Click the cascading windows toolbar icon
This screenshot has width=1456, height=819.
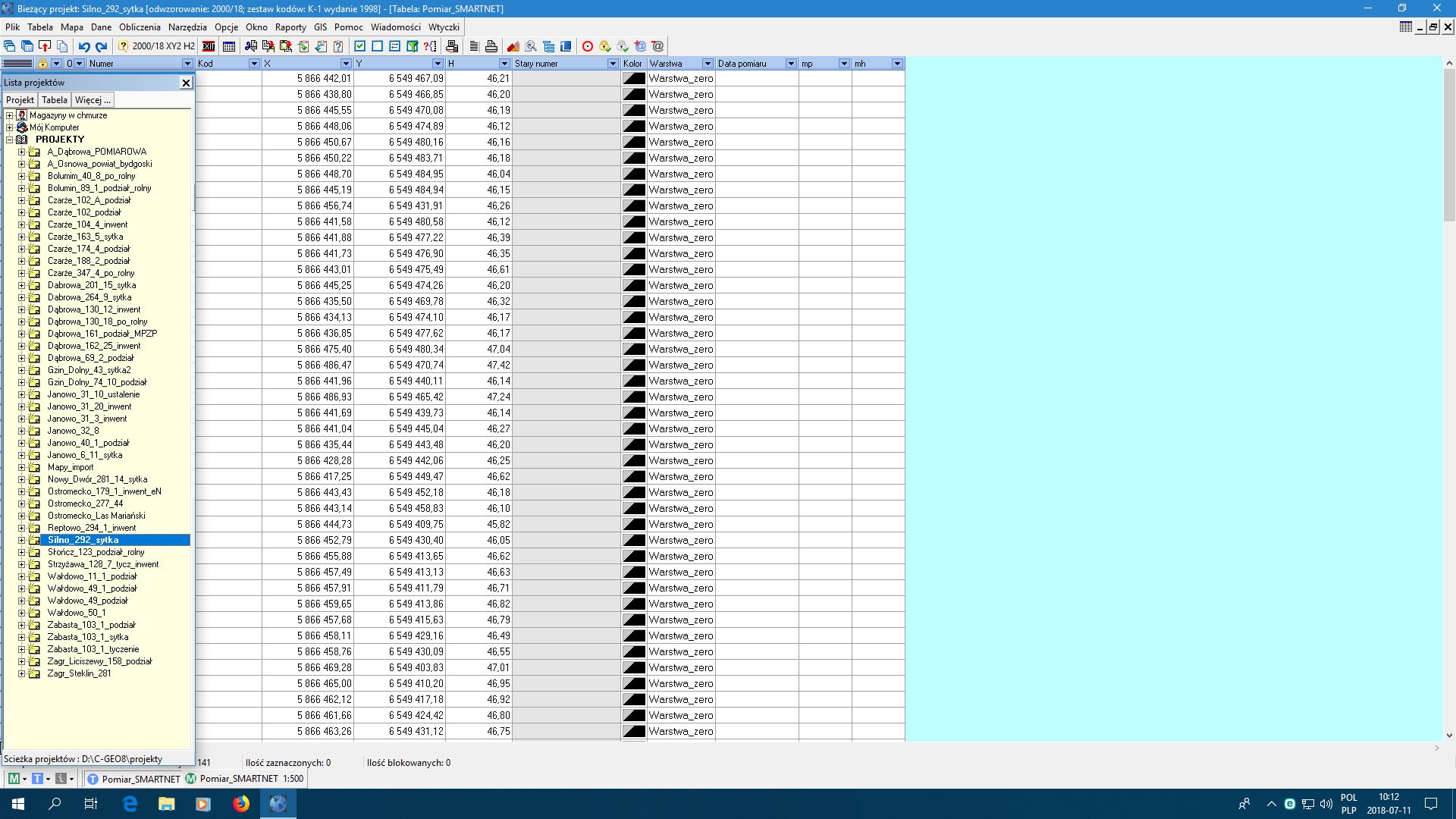[x=9, y=46]
